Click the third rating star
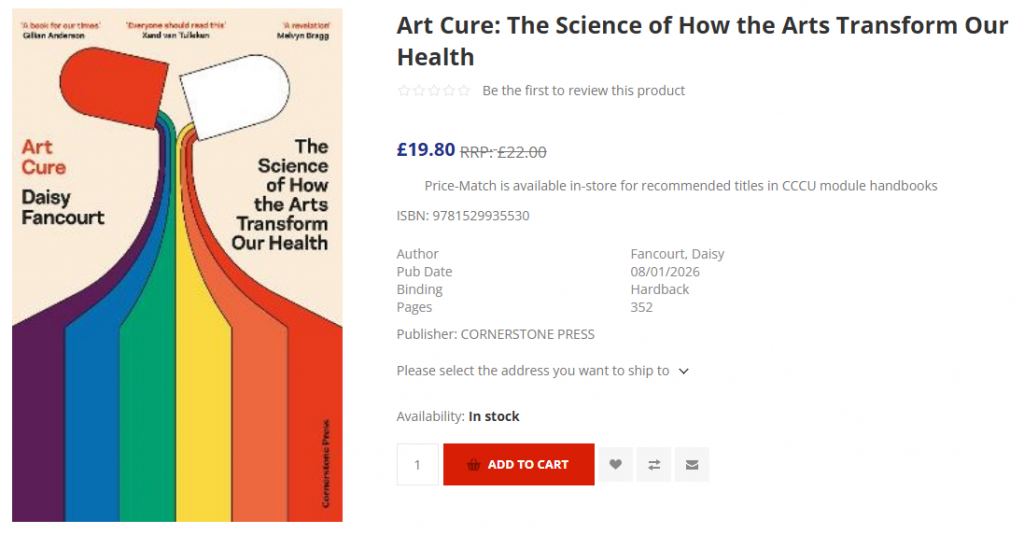Viewport: 1024px width, 534px height. (434, 91)
